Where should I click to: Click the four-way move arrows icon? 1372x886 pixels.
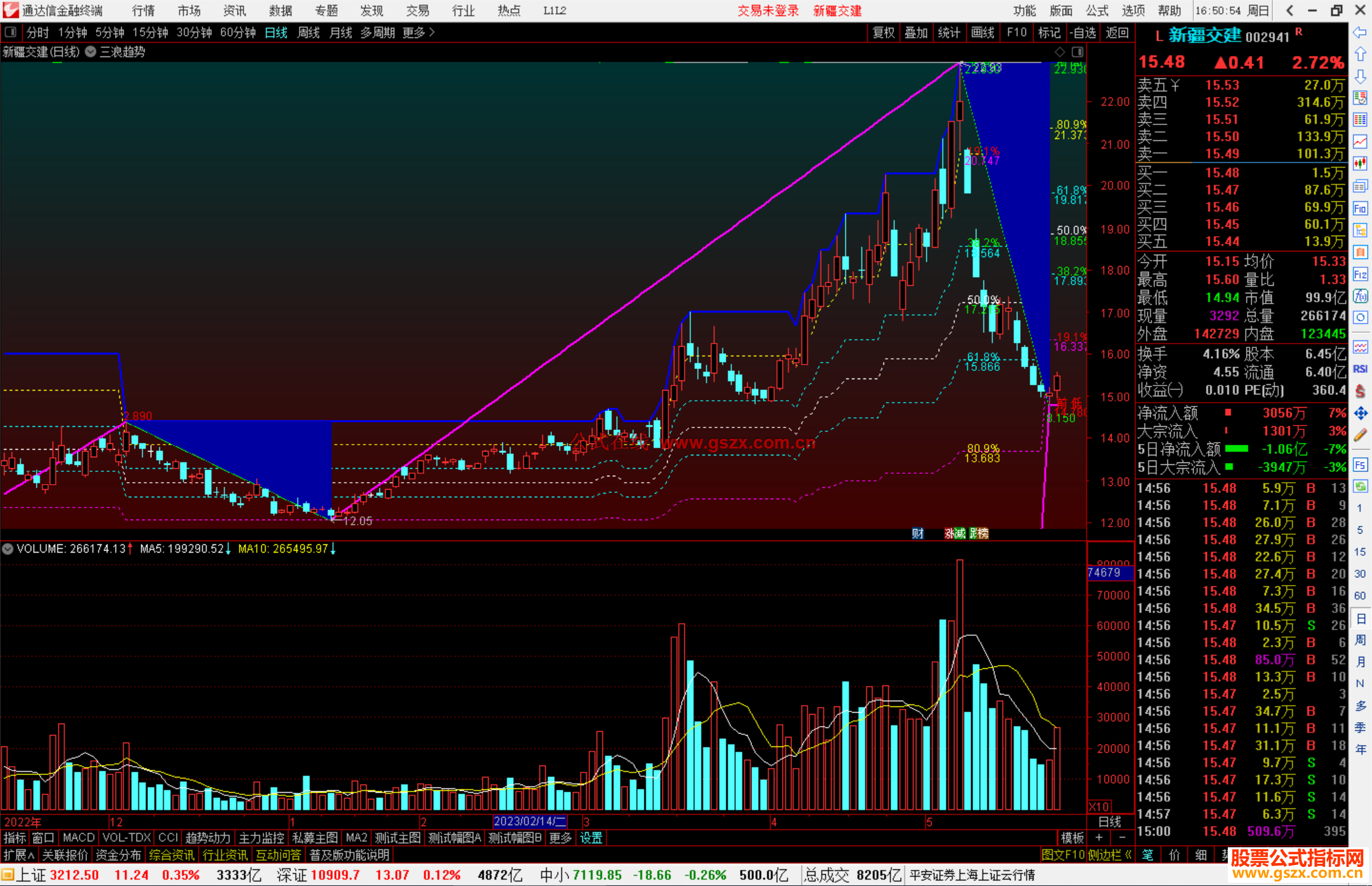click(x=1360, y=413)
